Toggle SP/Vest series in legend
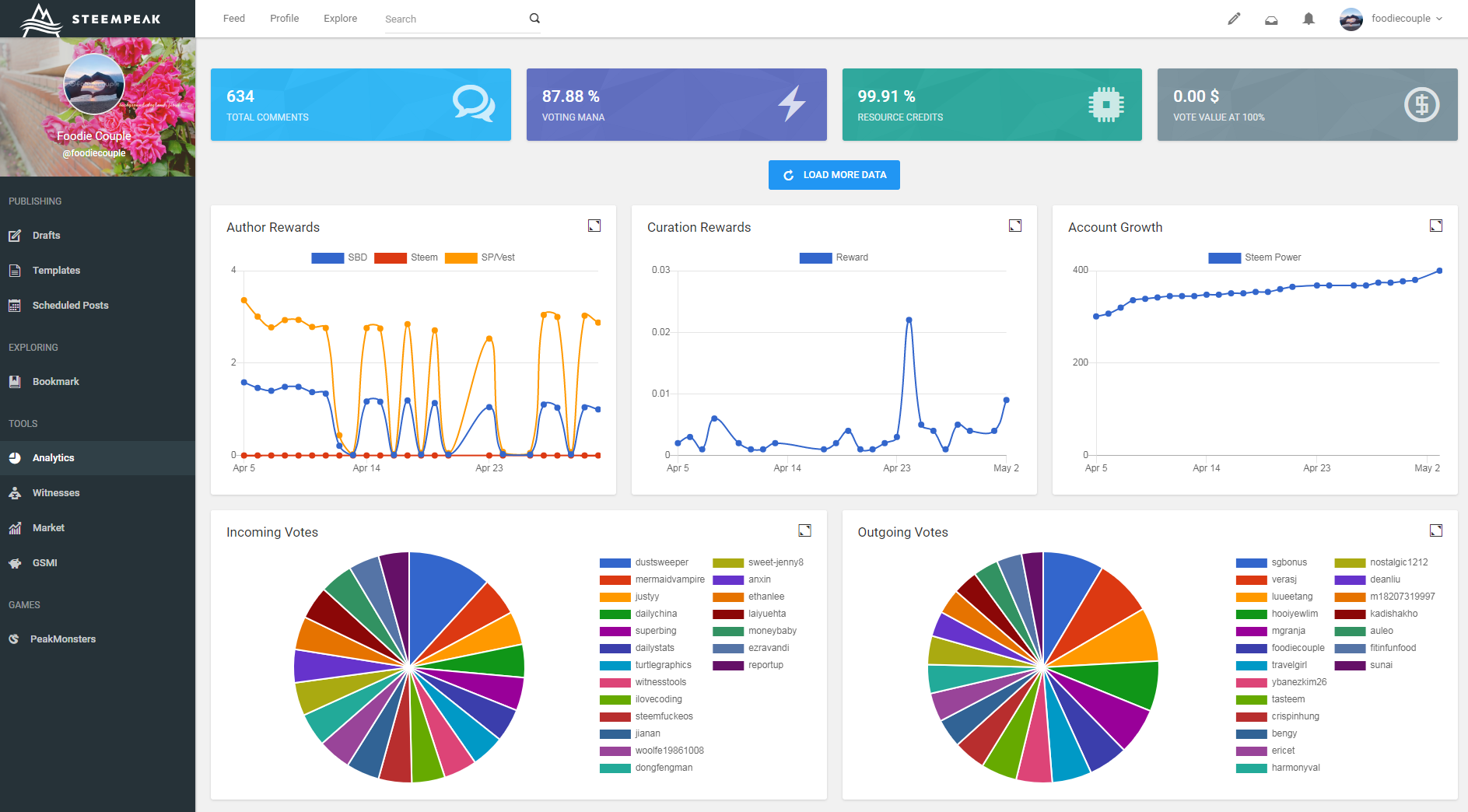The height and width of the screenshot is (812, 1468). coord(480,257)
